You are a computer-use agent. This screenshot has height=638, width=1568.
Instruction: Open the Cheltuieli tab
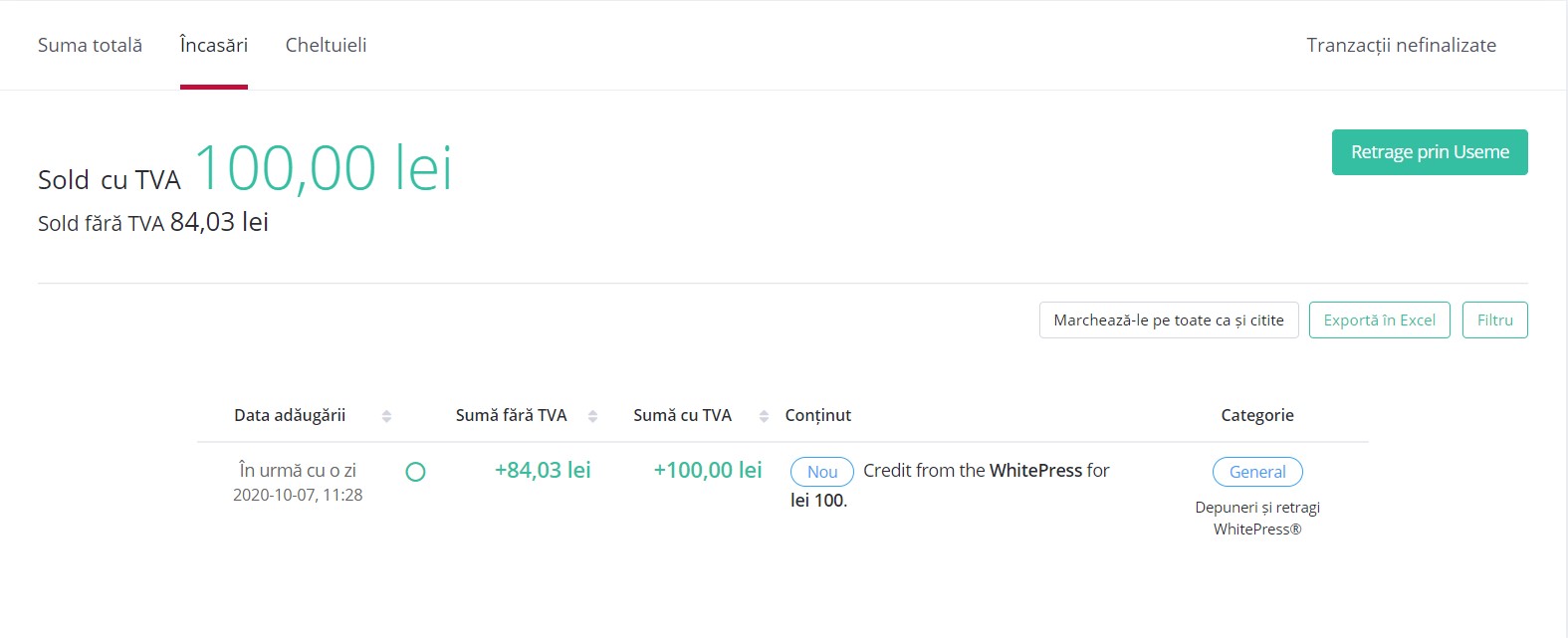point(326,45)
